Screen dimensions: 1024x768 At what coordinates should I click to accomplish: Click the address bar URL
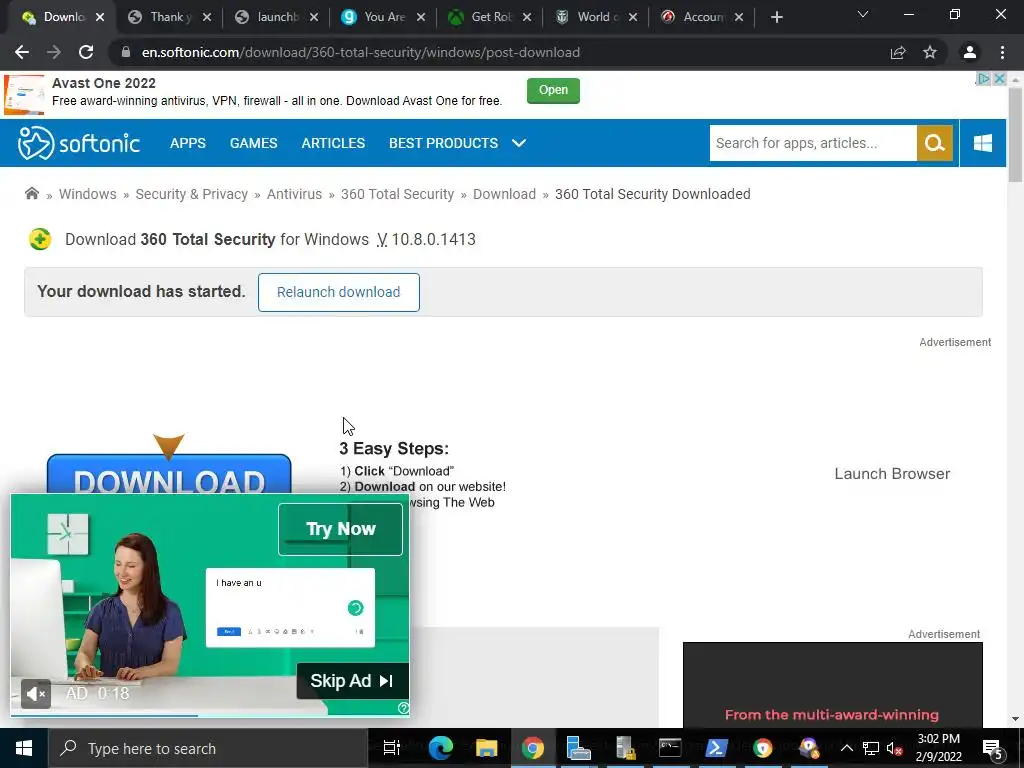tap(360, 52)
